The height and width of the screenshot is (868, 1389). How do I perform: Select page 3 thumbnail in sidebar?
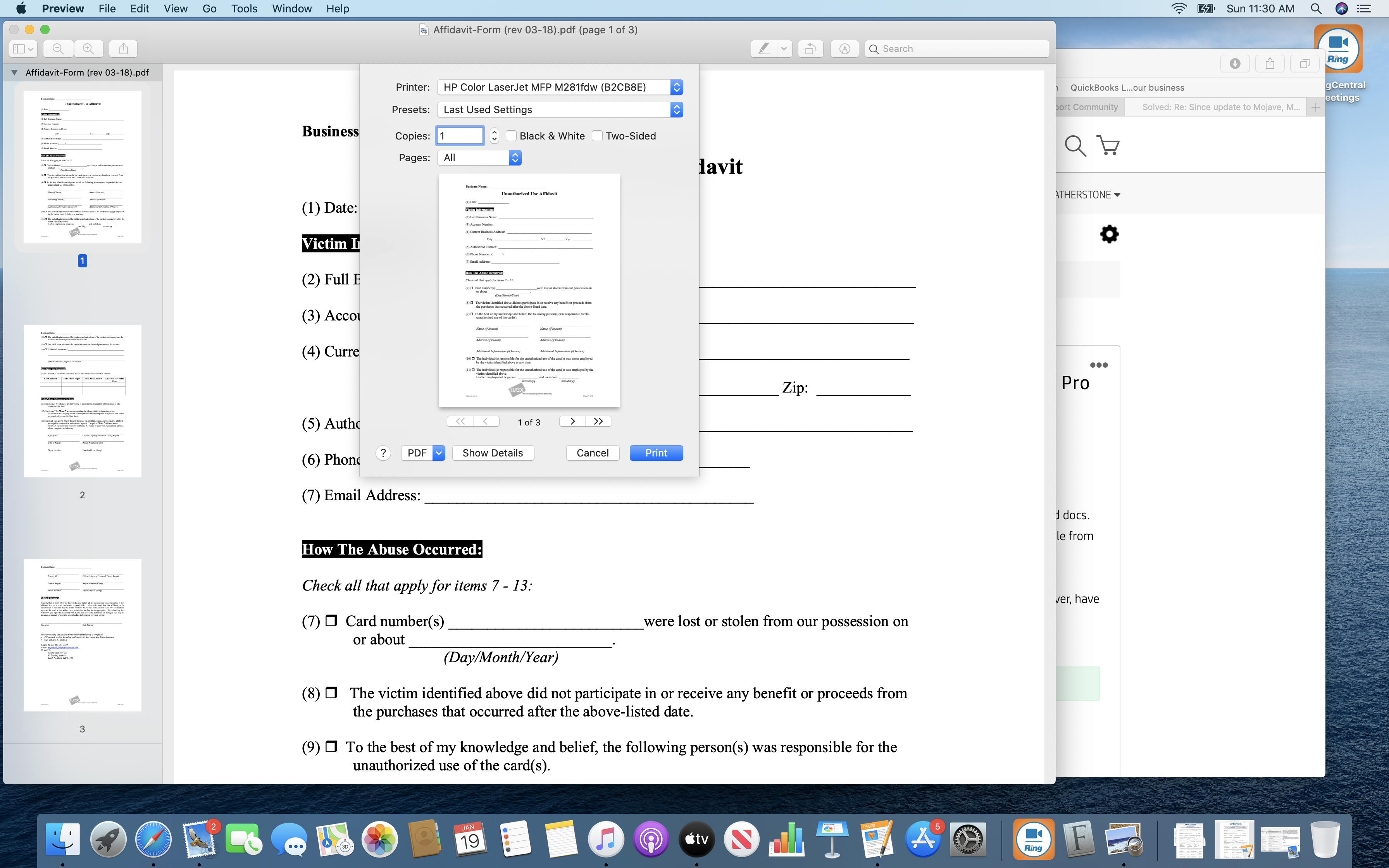pyautogui.click(x=82, y=635)
